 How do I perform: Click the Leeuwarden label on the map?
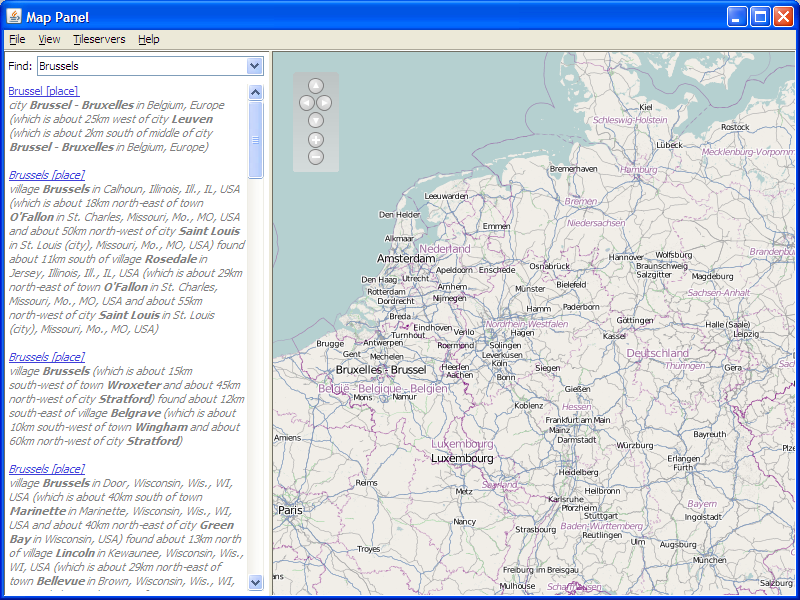[x=446, y=196]
